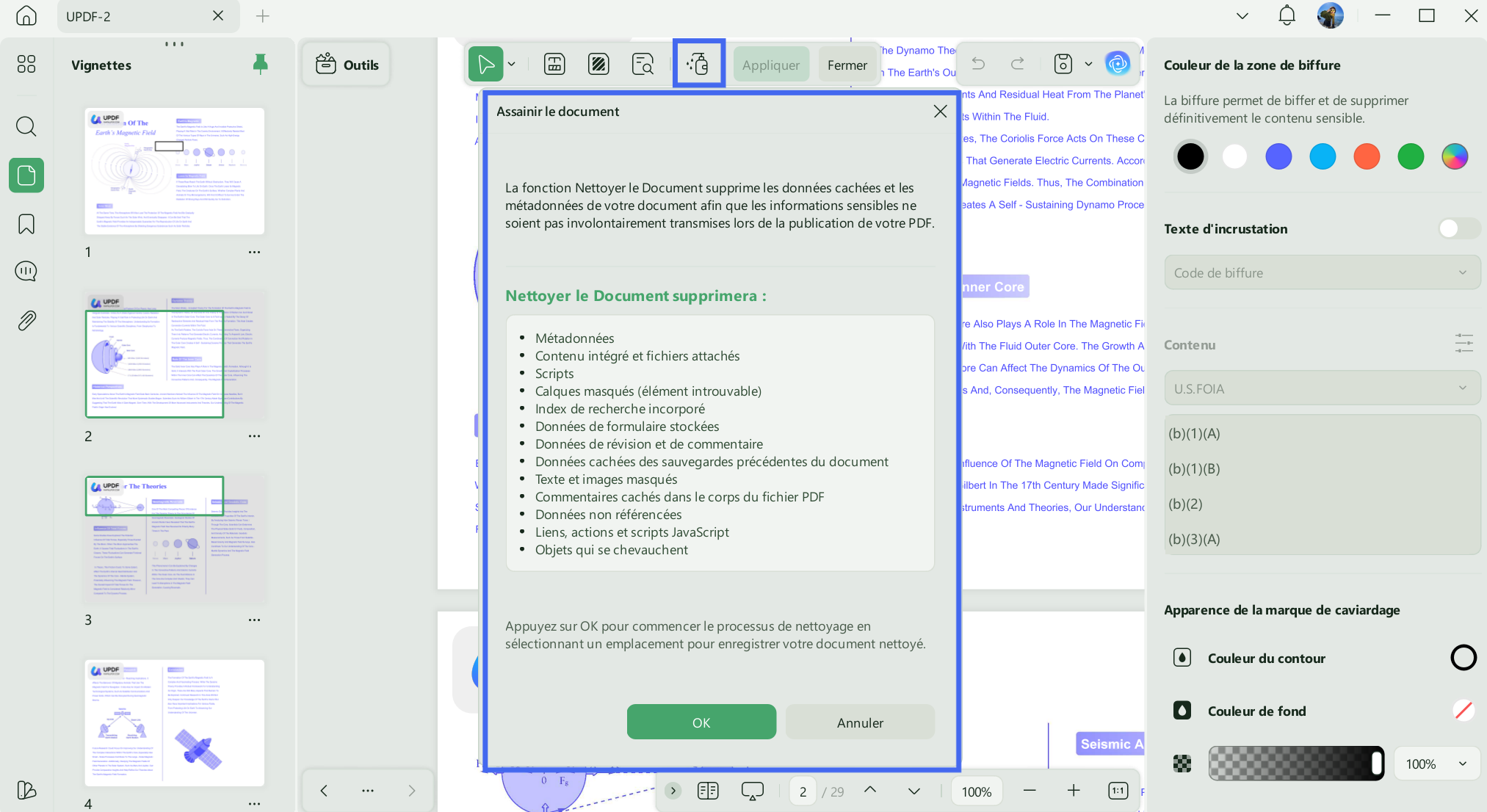Viewport: 1487px width, 812px height.
Task: Open the search and redact tool
Action: (x=643, y=65)
